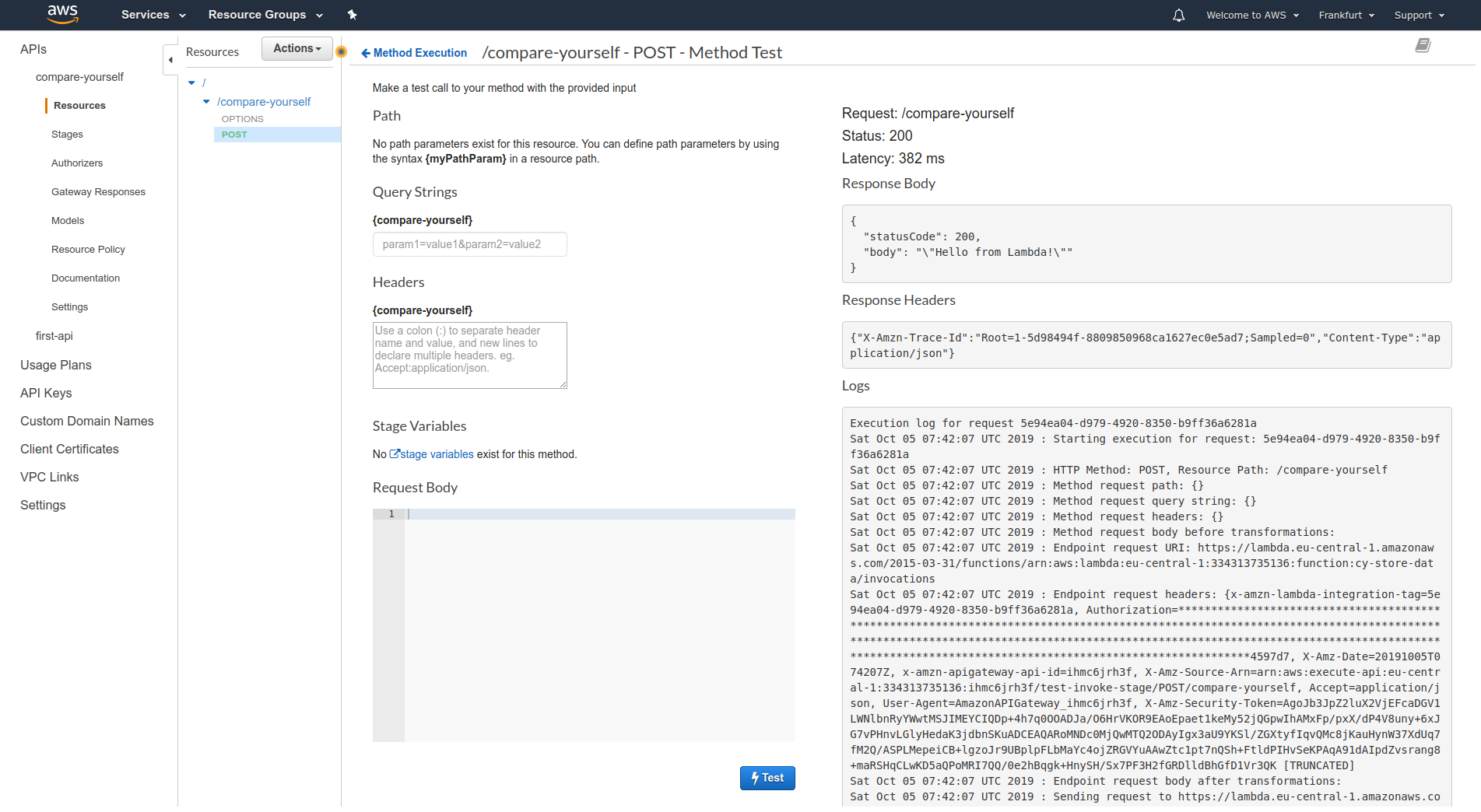Image resolution: width=1481 pixels, height=812 pixels.
Task: Collapse the left navigation panel arrow
Action: coord(170,60)
